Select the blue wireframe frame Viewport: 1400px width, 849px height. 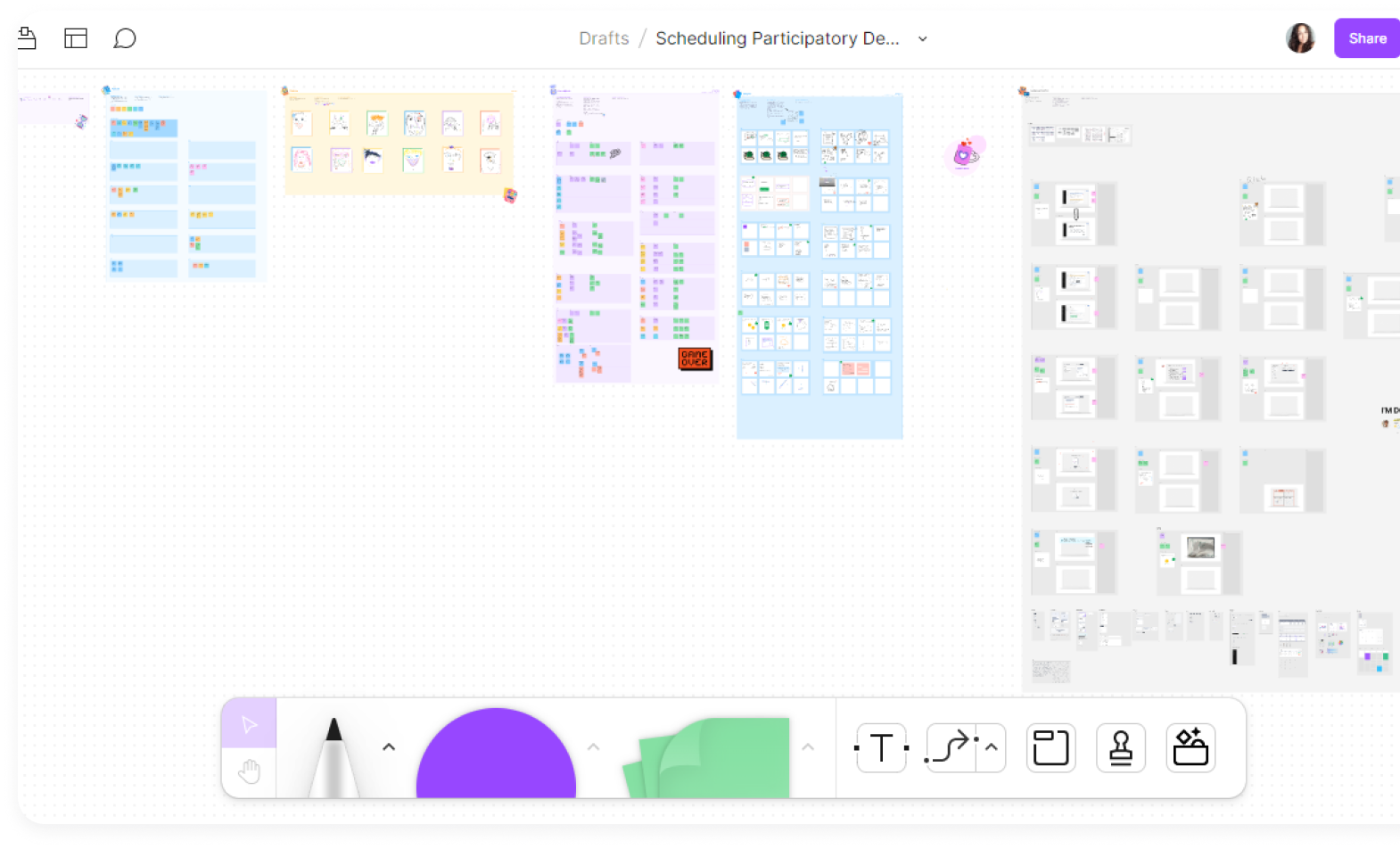point(819,268)
